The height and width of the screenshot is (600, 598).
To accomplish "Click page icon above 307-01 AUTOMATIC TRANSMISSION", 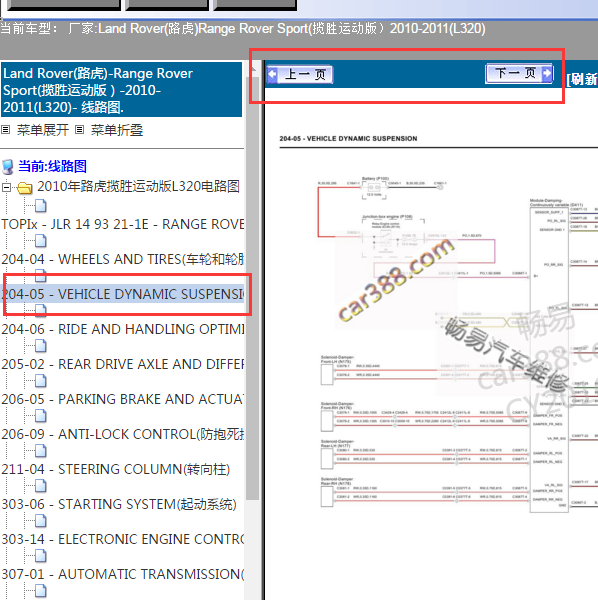I will point(41,556).
